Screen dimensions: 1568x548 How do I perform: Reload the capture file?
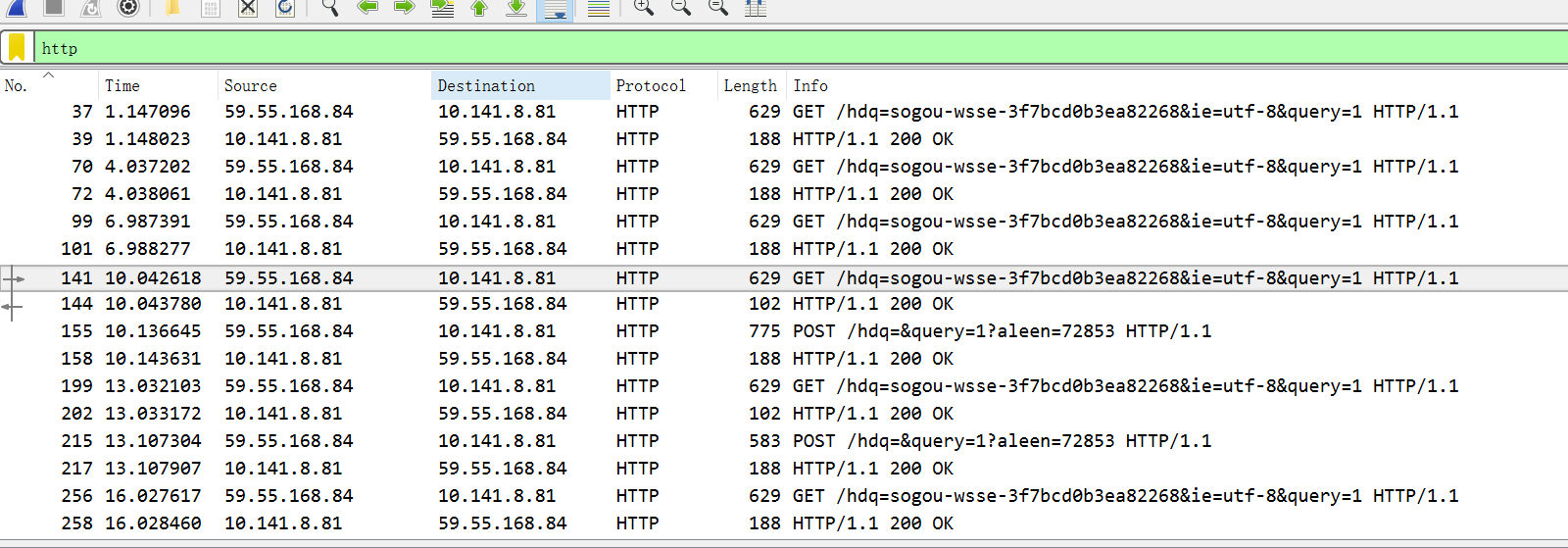tap(285, 8)
